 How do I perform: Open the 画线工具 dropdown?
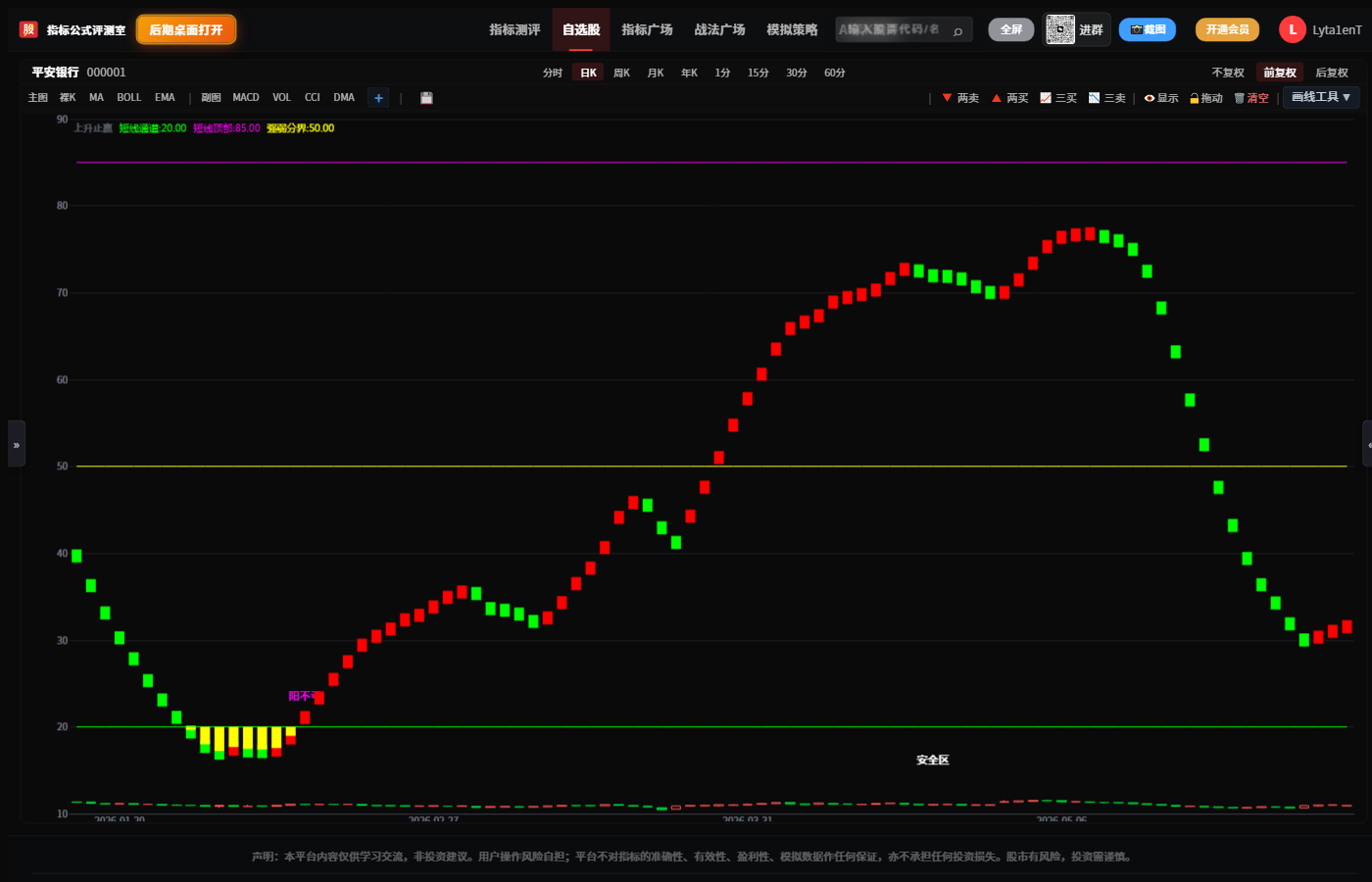pos(1321,97)
